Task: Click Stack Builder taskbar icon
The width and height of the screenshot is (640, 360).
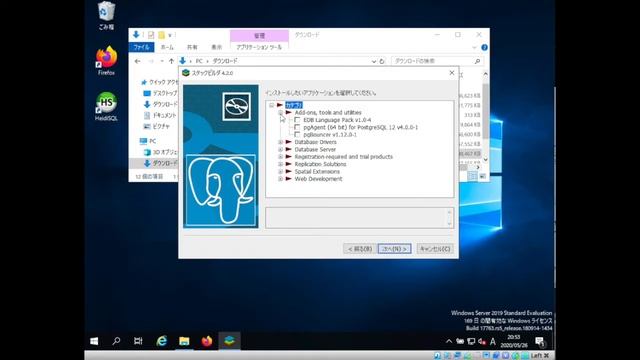Action: pos(229,341)
